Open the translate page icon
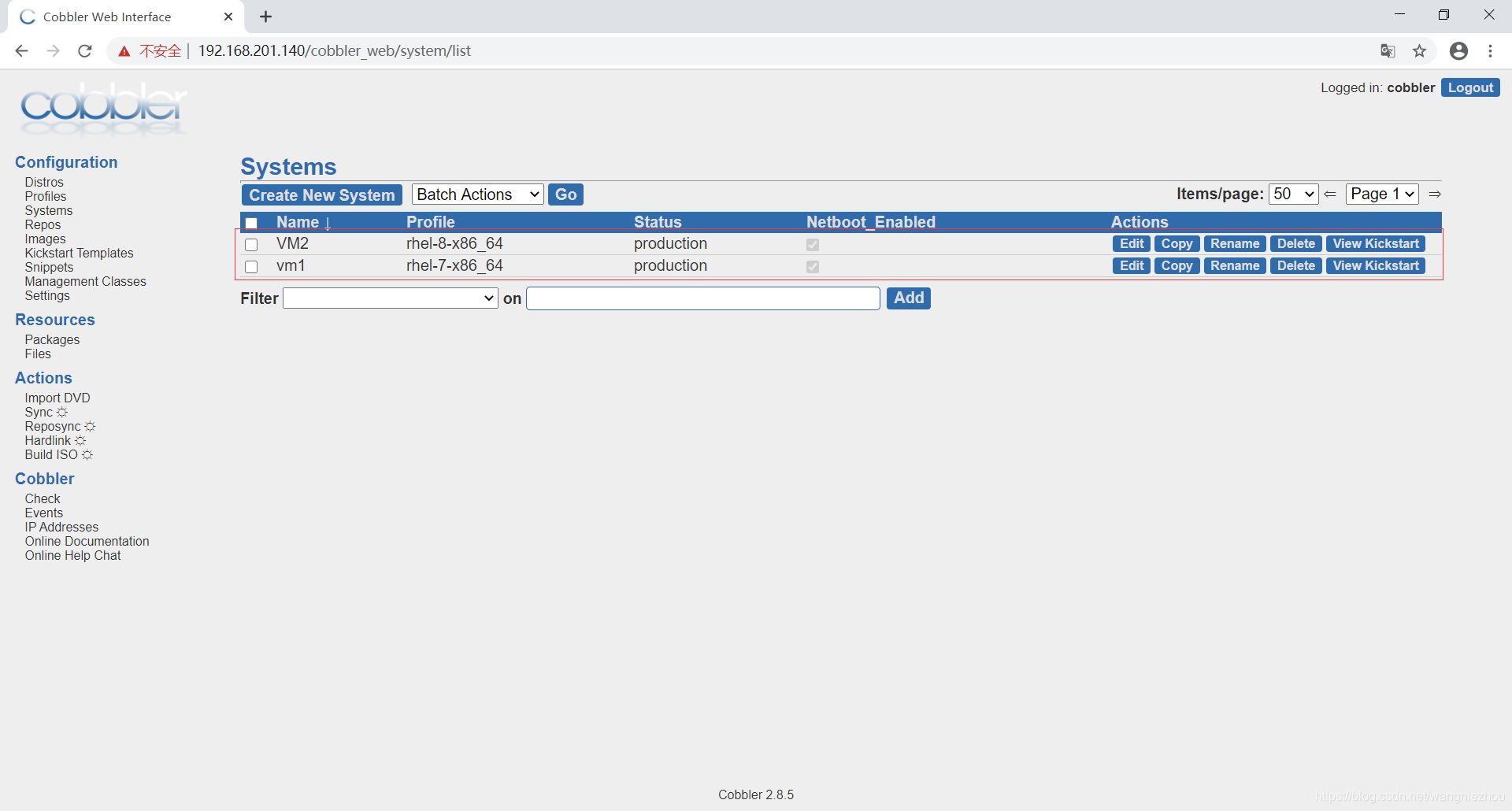 [x=1388, y=51]
